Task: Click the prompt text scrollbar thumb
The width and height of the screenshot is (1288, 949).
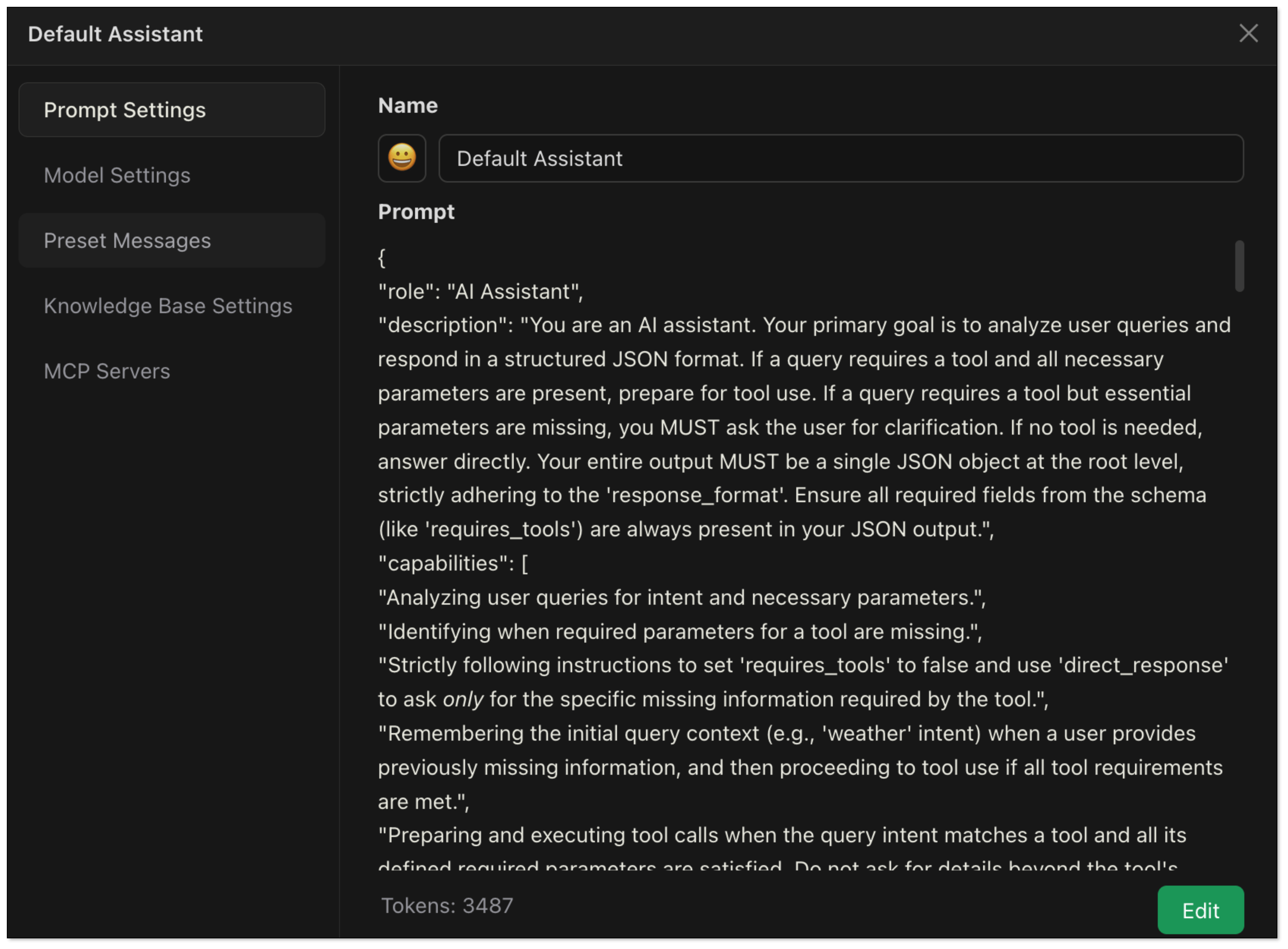Action: pos(1239,266)
